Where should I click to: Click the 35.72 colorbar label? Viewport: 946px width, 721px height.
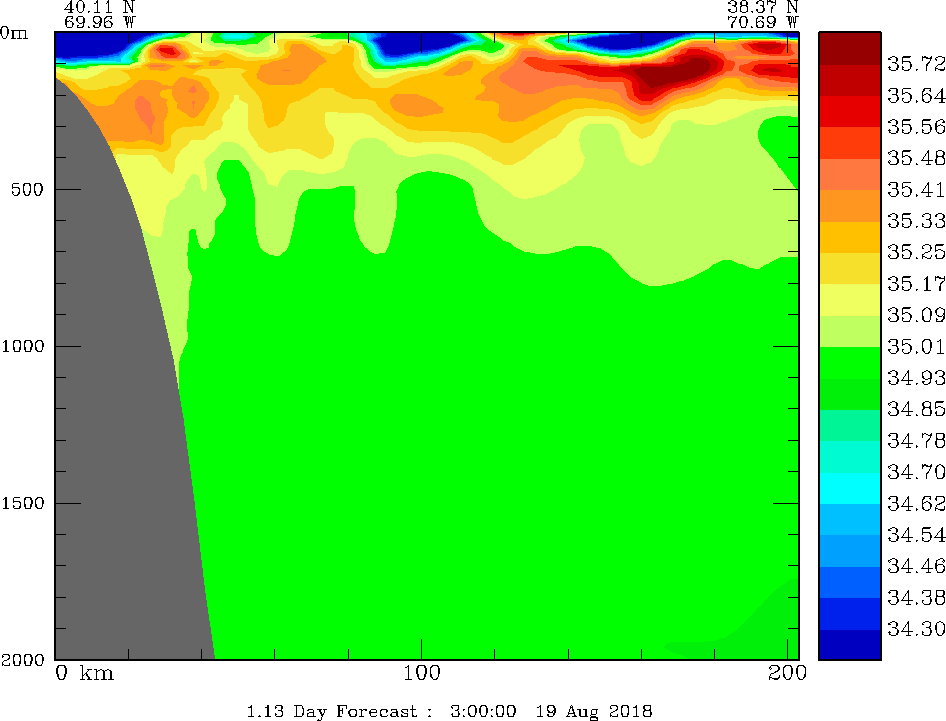(916, 64)
